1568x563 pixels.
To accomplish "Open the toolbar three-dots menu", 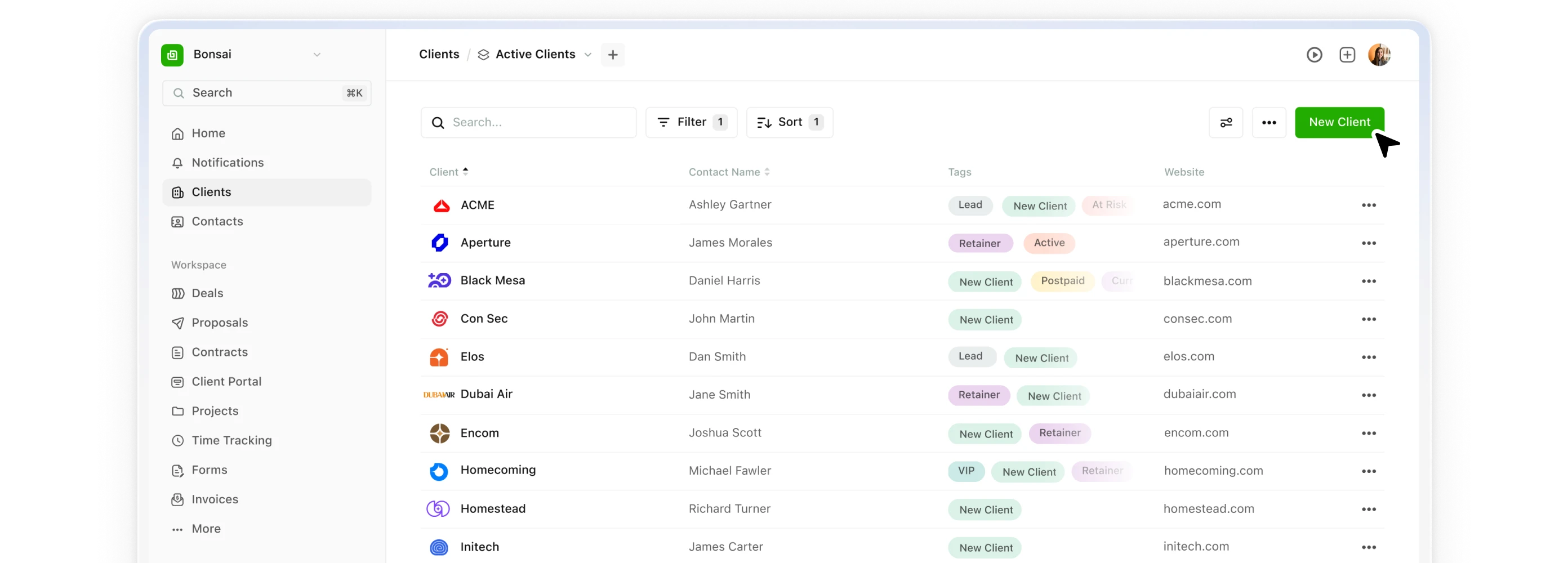I will point(1269,122).
